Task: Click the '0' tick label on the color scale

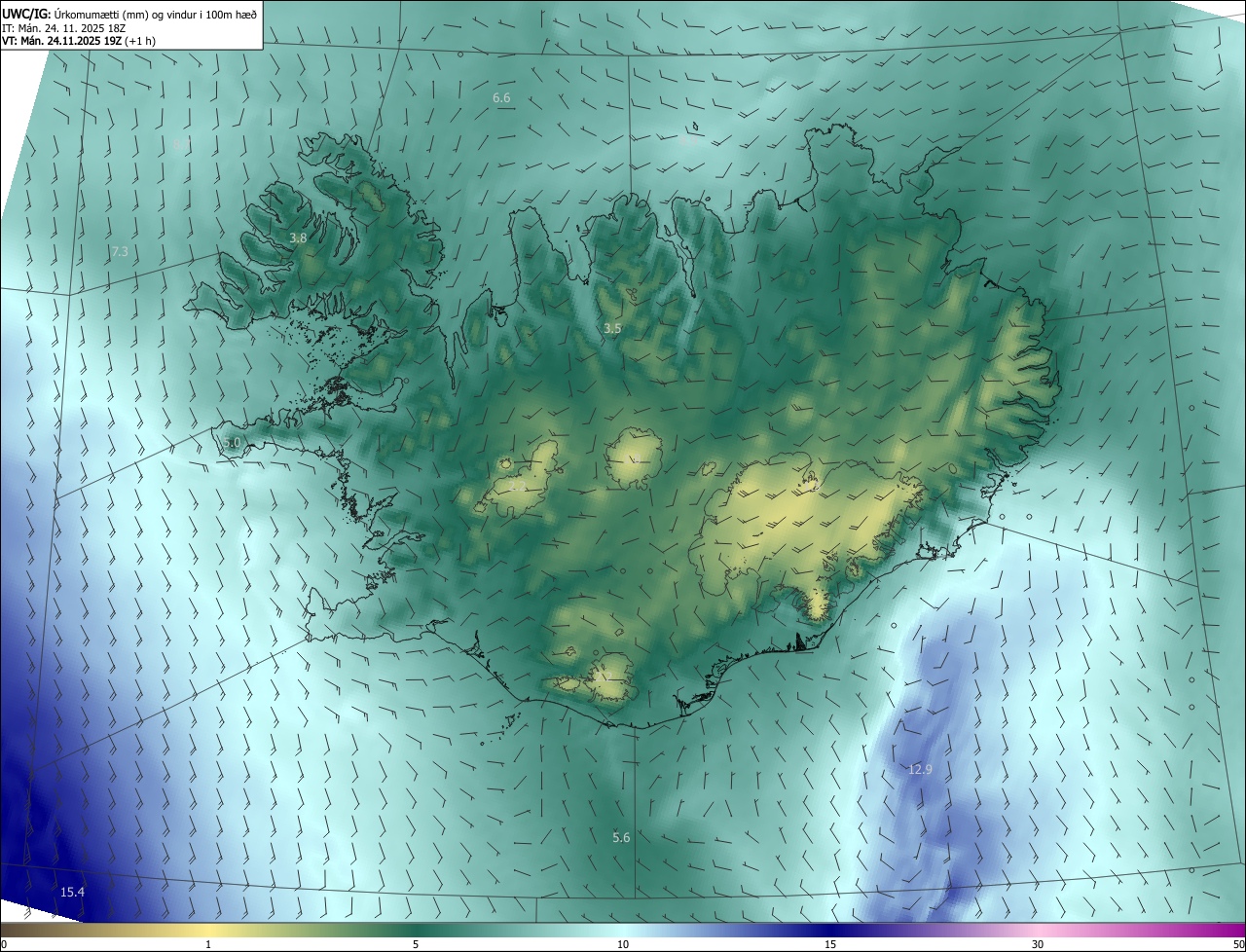Action: [x=4, y=944]
